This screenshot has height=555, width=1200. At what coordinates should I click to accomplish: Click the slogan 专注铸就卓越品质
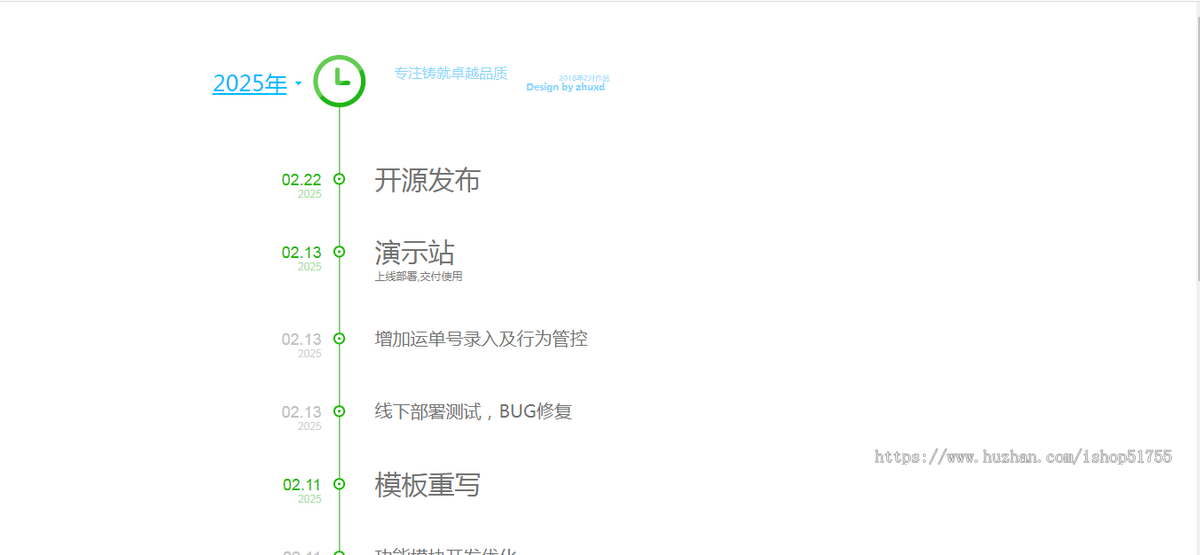(451, 73)
